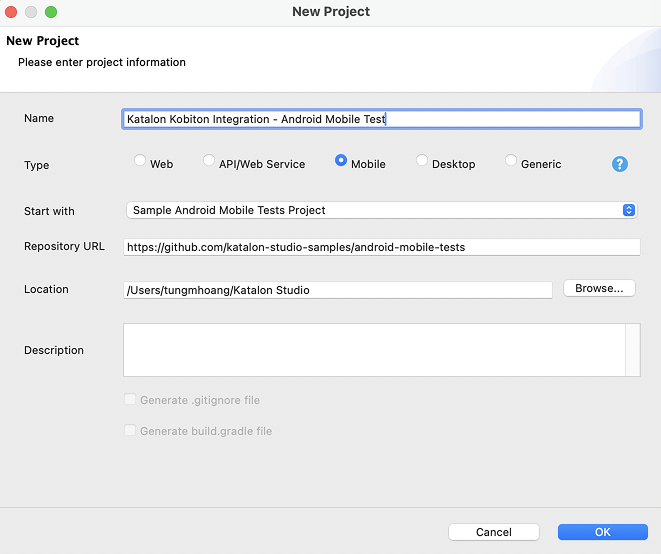
Task: Click the "Start with" label
Action: (49, 211)
